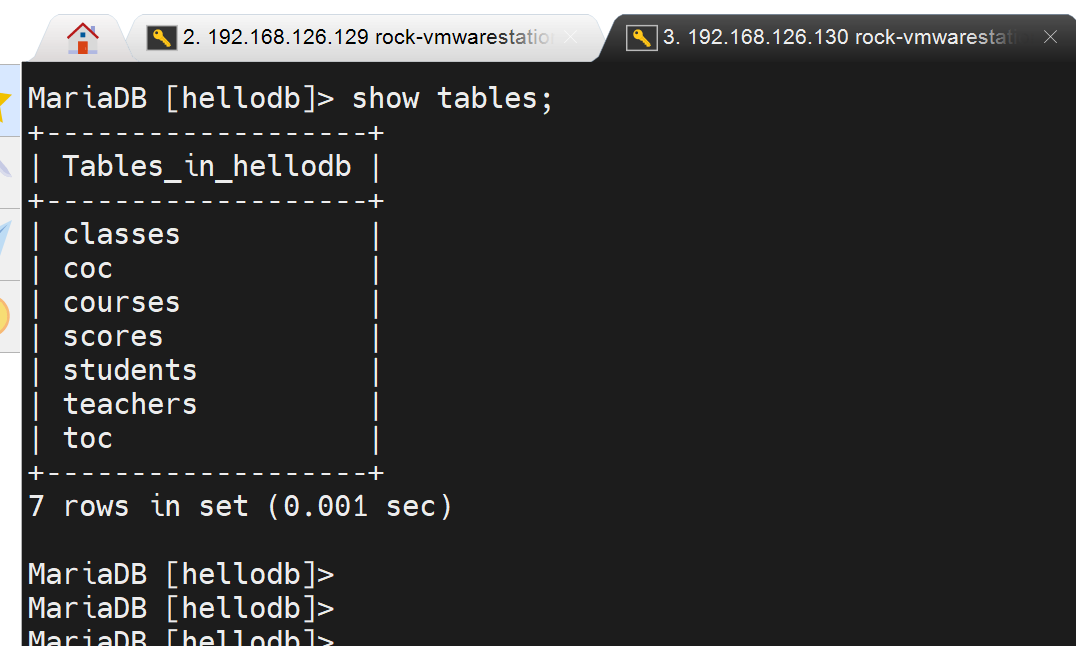Close the 192.168.126.129 session tab

coord(570,38)
